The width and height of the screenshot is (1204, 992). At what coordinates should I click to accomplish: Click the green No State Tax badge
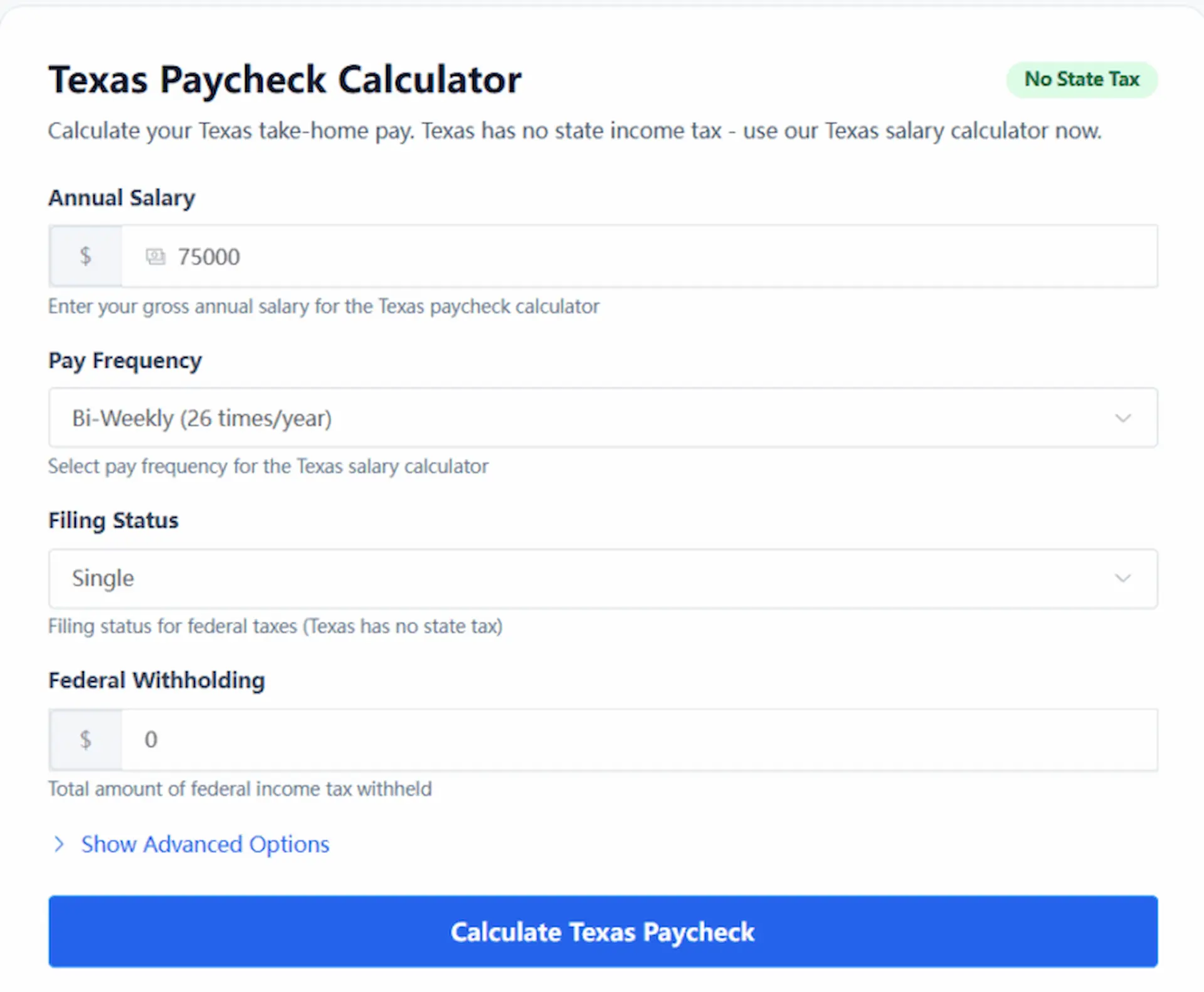1082,79
